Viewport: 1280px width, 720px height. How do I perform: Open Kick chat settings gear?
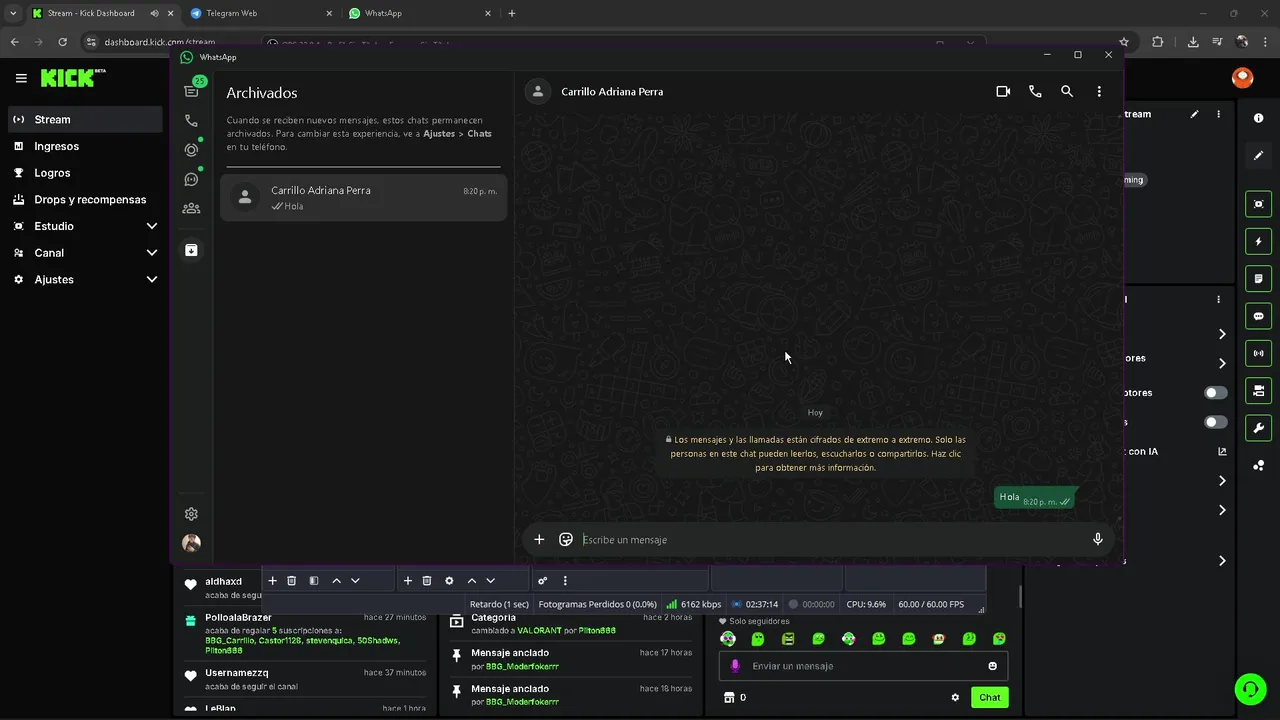point(955,698)
